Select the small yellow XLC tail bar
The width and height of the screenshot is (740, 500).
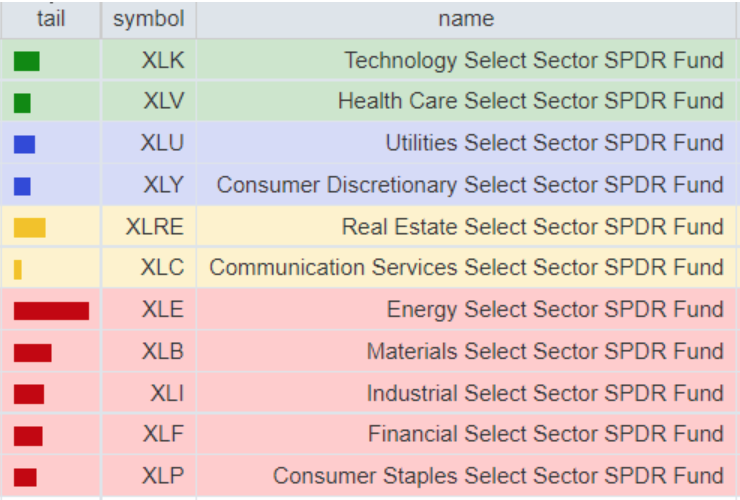[x=18, y=270]
